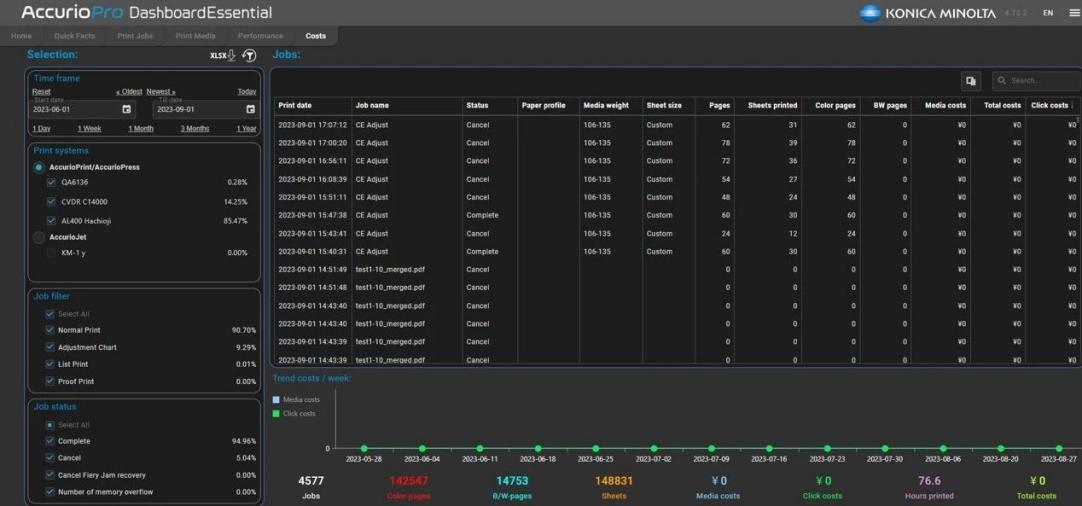Click the Today link

pos(247,91)
